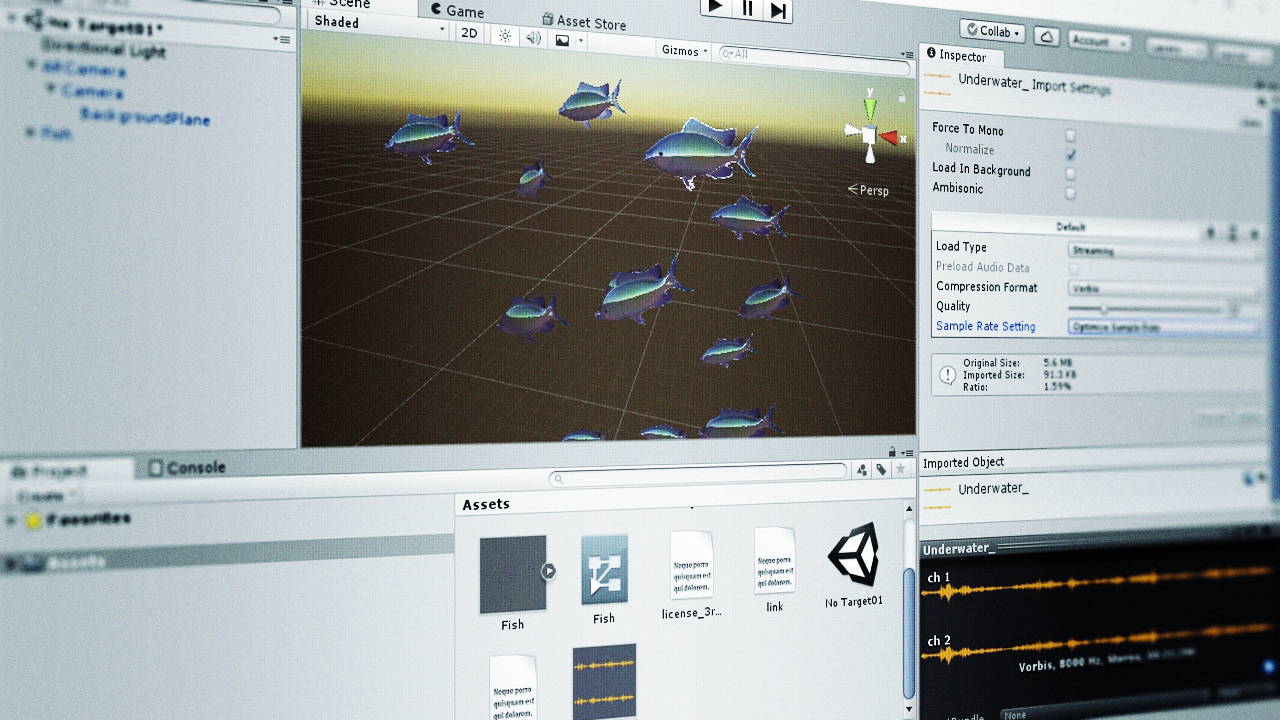Click the scene orientation gizmo cube
This screenshot has height=720, width=1280.
[x=870, y=134]
